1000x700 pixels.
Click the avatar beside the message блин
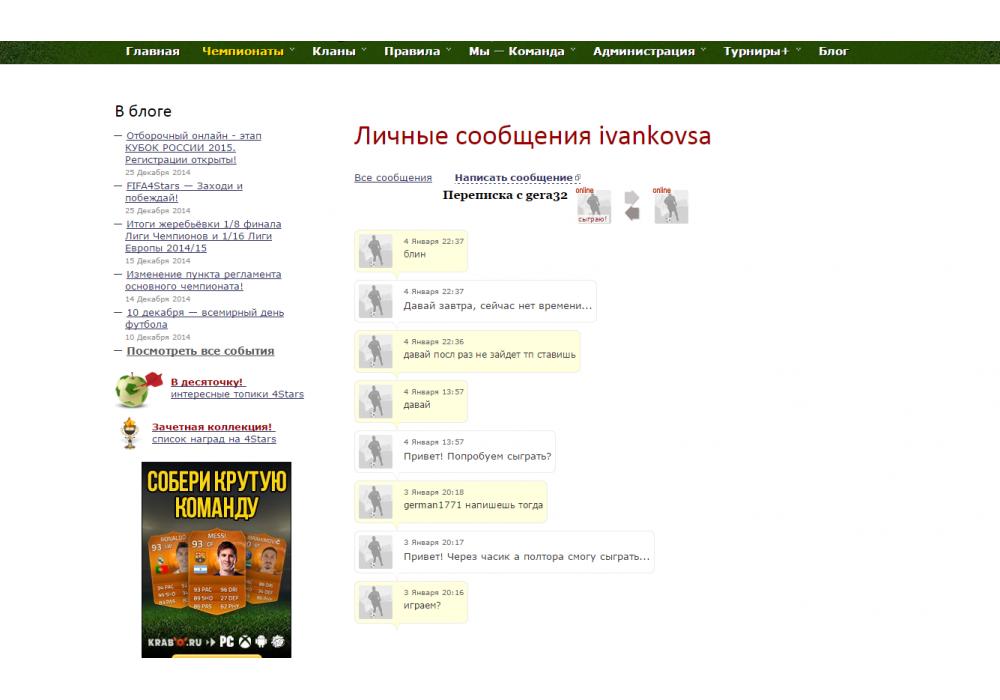pos(376,251)
